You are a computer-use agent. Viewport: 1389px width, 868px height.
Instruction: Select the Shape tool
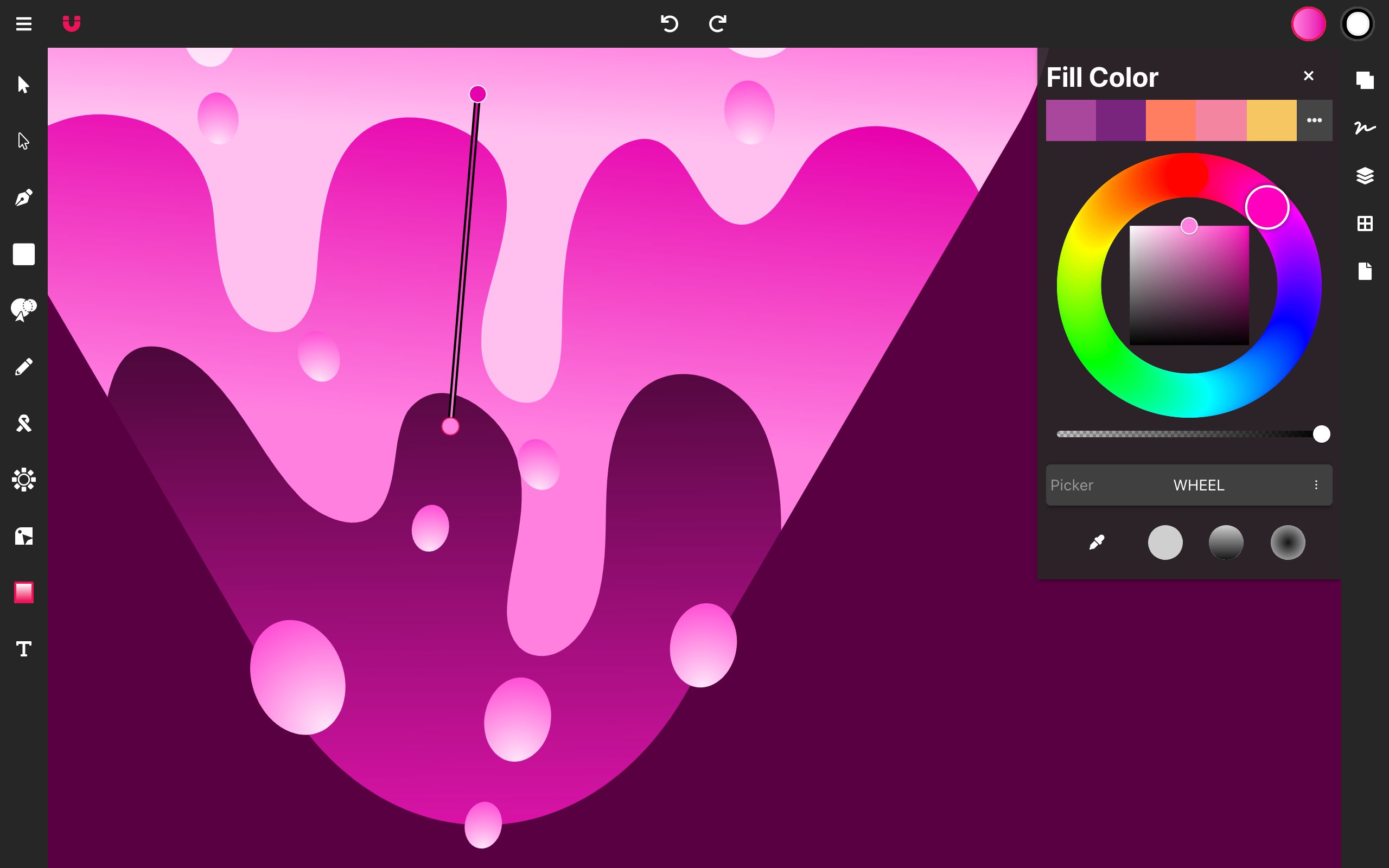tap(23, 254)
